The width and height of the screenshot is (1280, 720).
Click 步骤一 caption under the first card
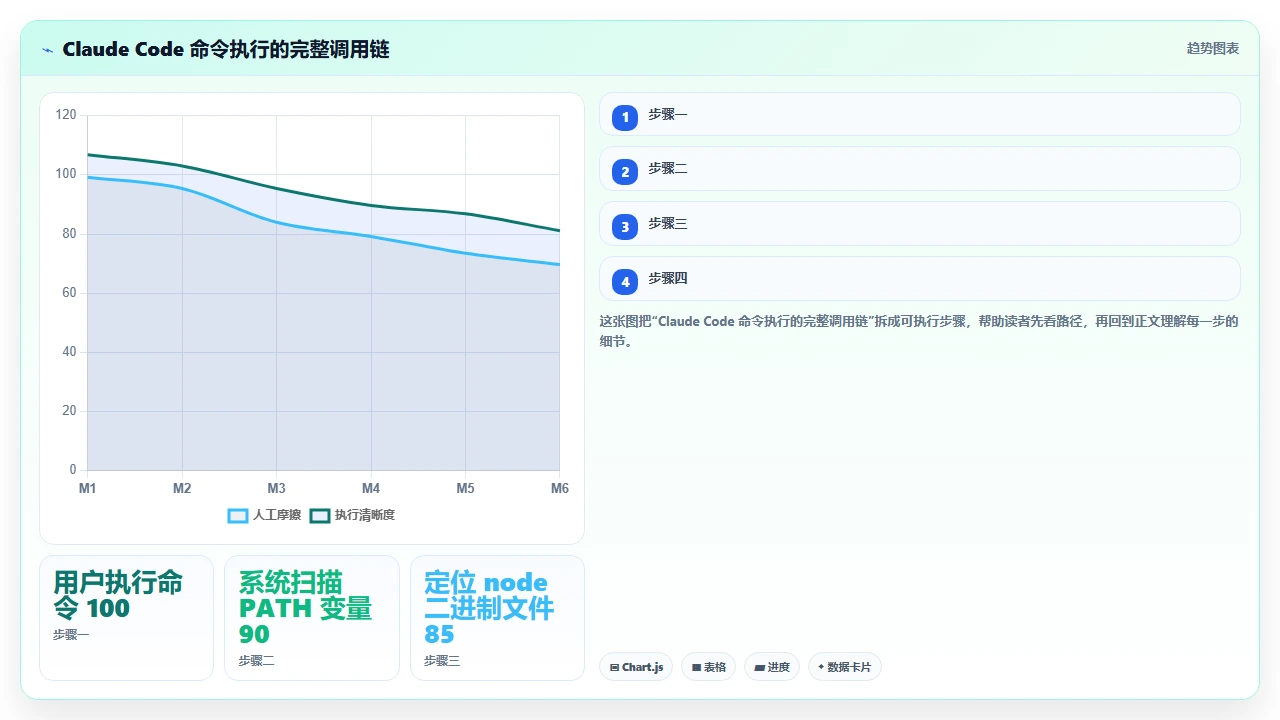pos(71,635)
